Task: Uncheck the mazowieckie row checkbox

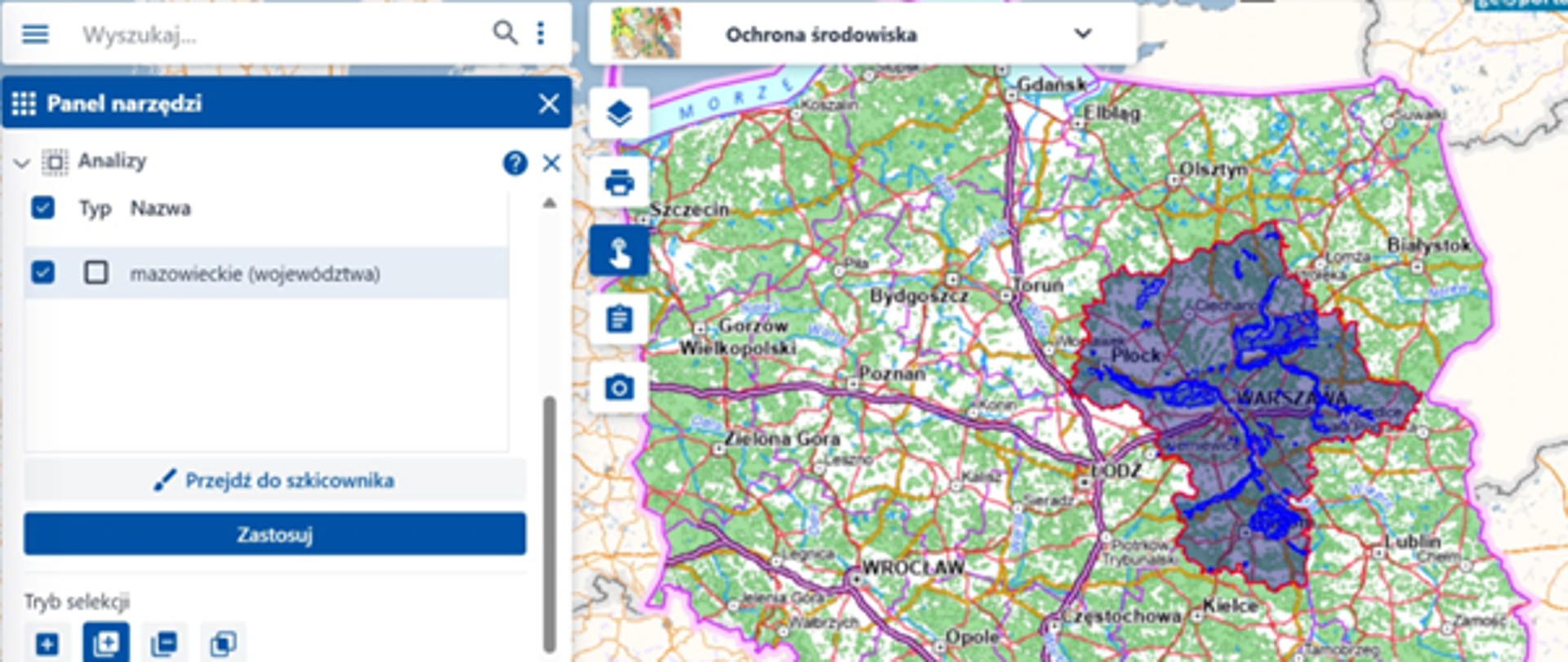Action: click(x=43, y=272)
